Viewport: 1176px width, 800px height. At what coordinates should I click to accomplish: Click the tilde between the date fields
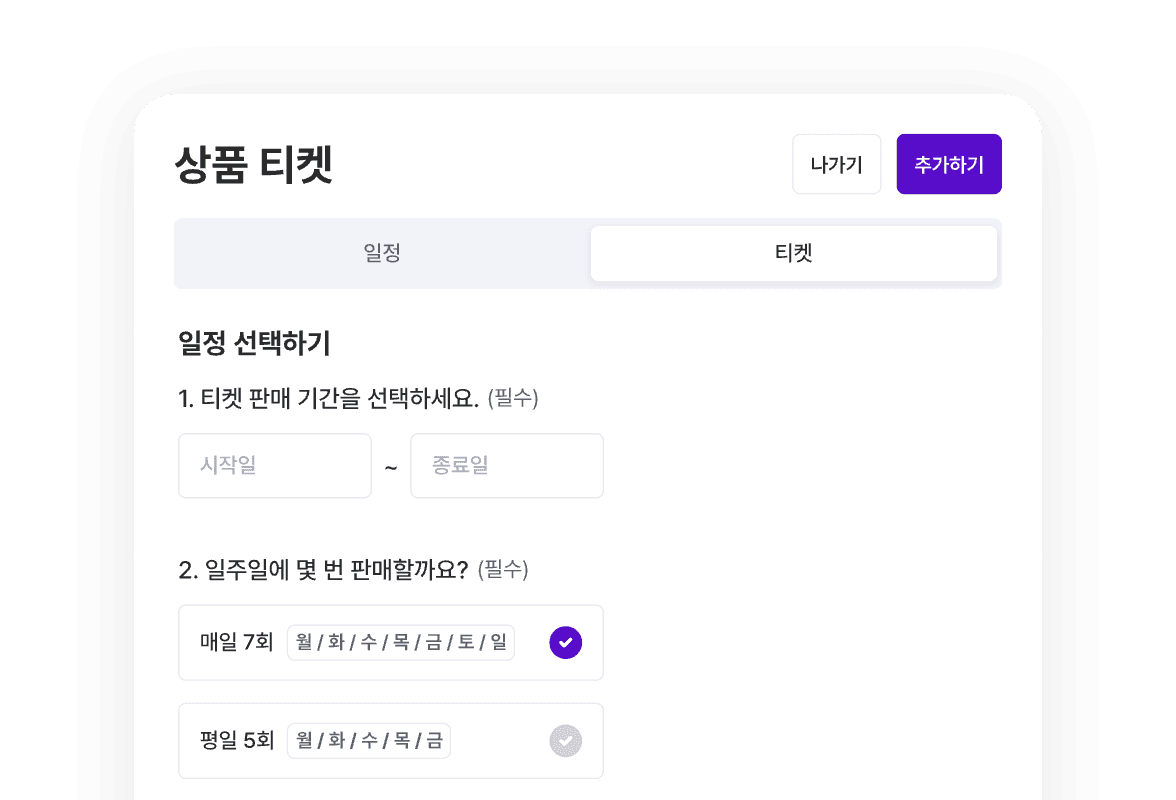(x=391, y=467)
